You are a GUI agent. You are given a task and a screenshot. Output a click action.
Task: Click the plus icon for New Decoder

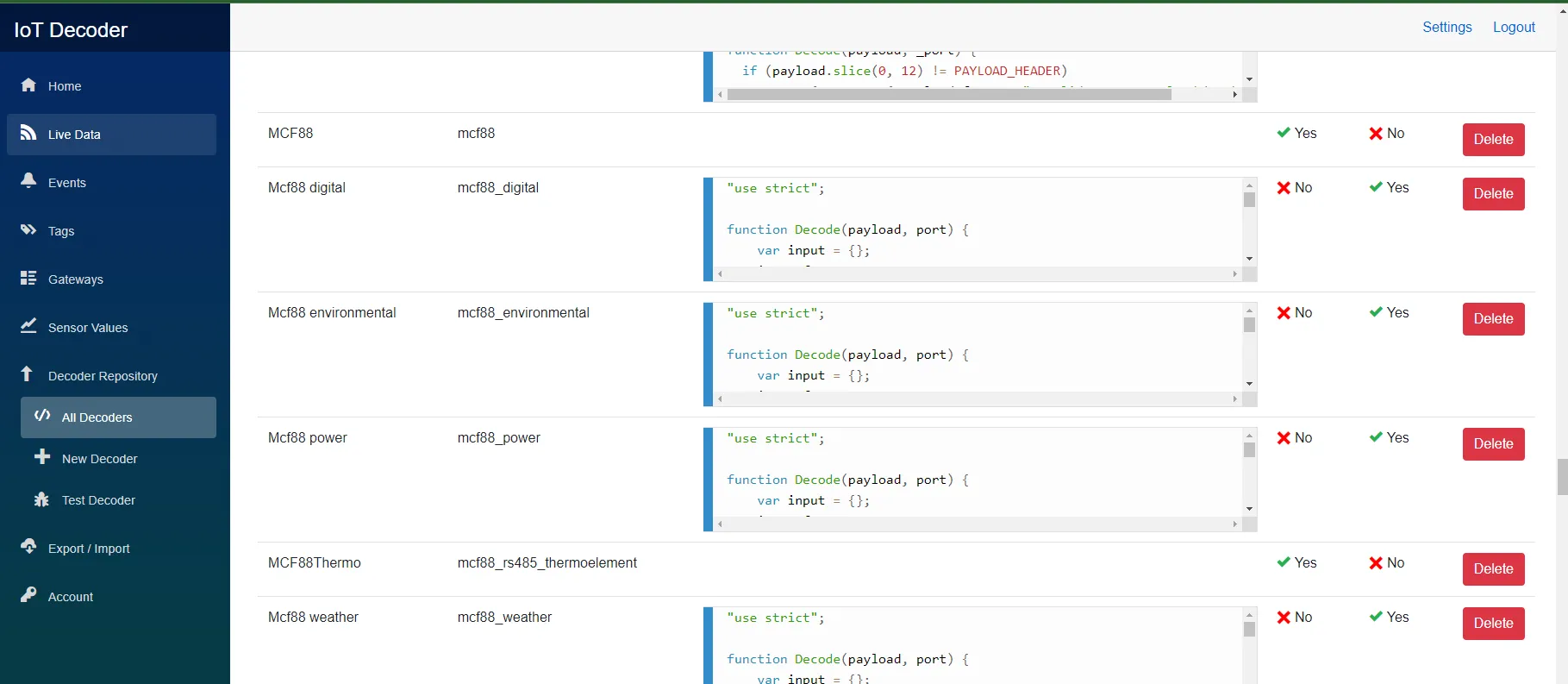tap(41, 457)
